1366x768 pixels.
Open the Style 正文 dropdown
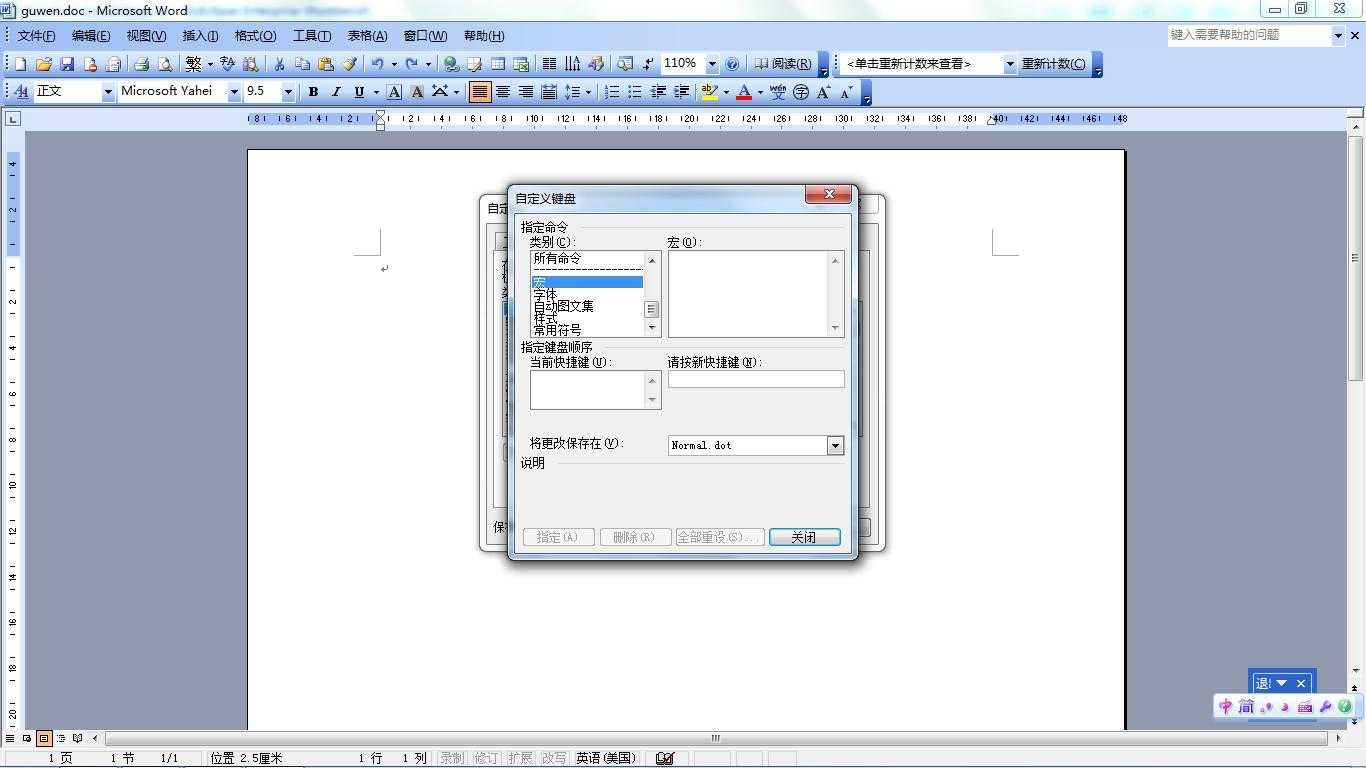(x=107, y=92)
